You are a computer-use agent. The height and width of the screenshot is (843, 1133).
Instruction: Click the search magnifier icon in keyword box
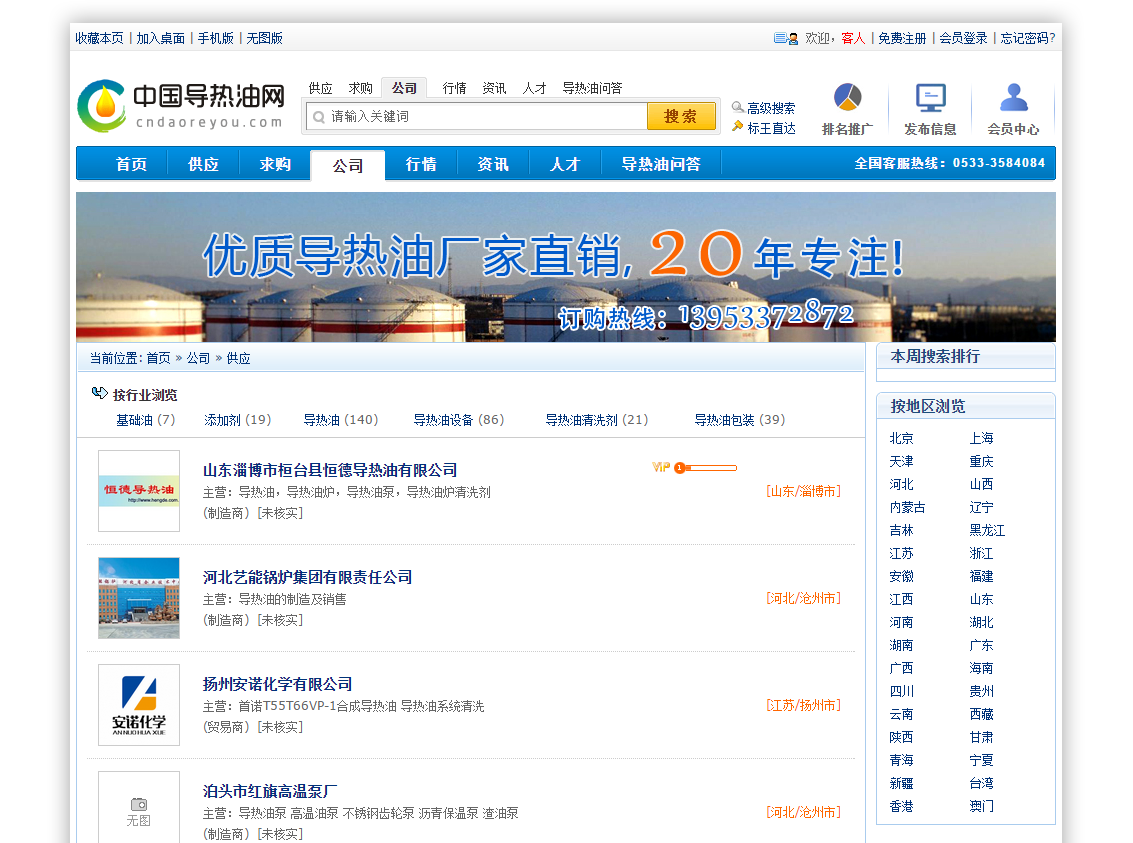tap(319, 117)
